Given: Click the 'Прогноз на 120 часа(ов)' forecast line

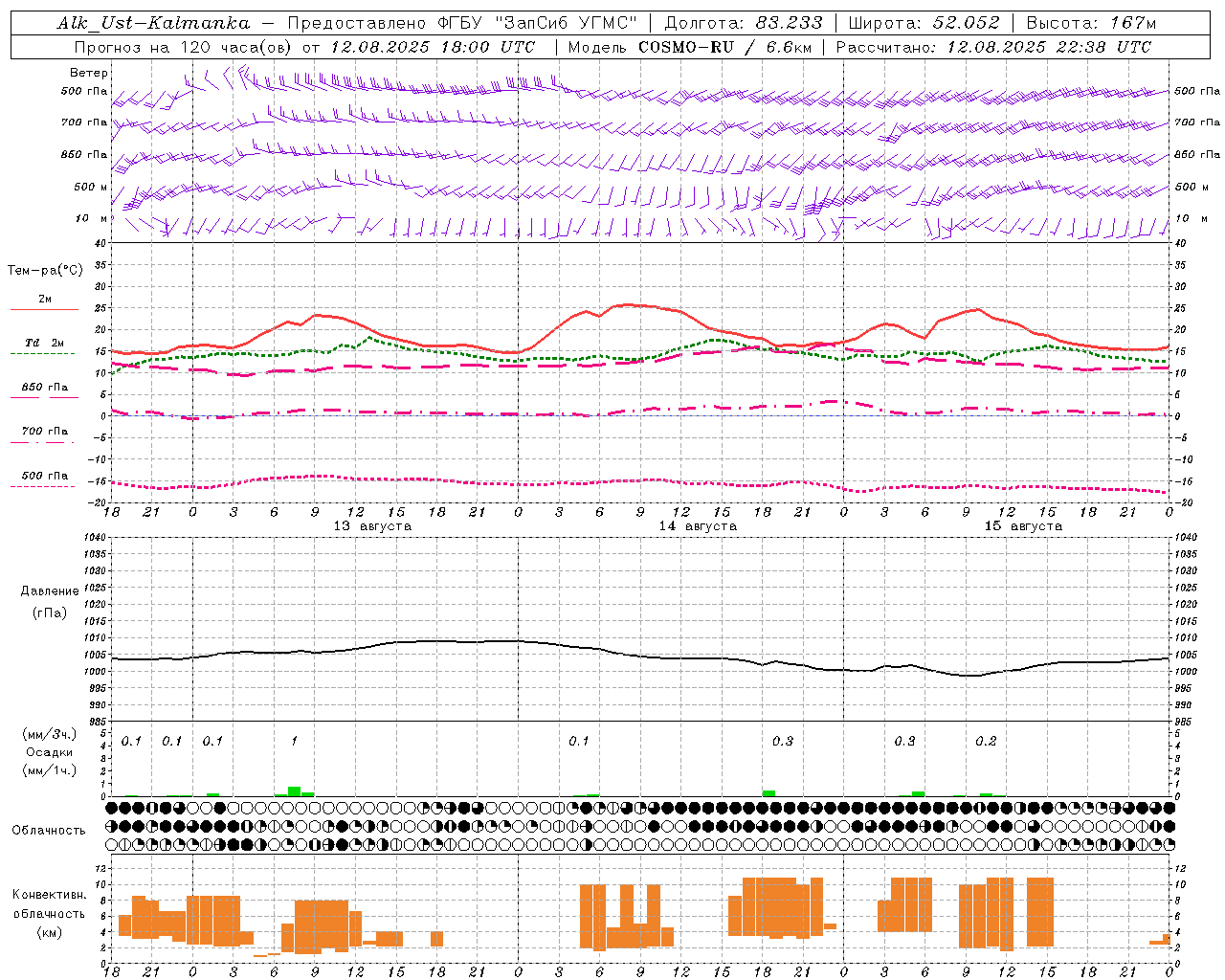Looking at the screenshot, I should pyautogui.click(x=304, y=47).
